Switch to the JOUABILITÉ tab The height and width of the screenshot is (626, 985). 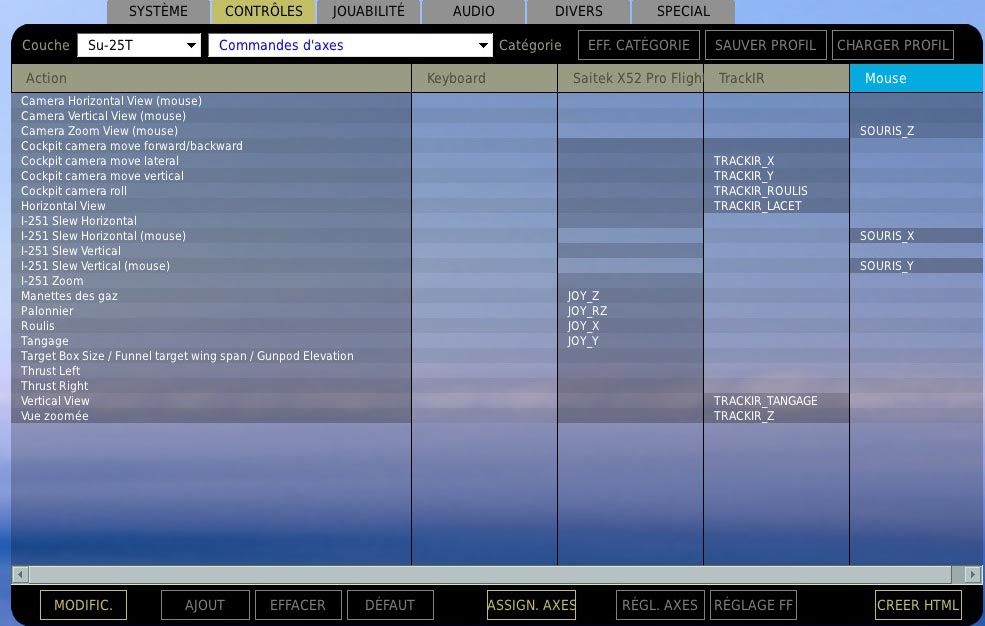coord(369,11)
